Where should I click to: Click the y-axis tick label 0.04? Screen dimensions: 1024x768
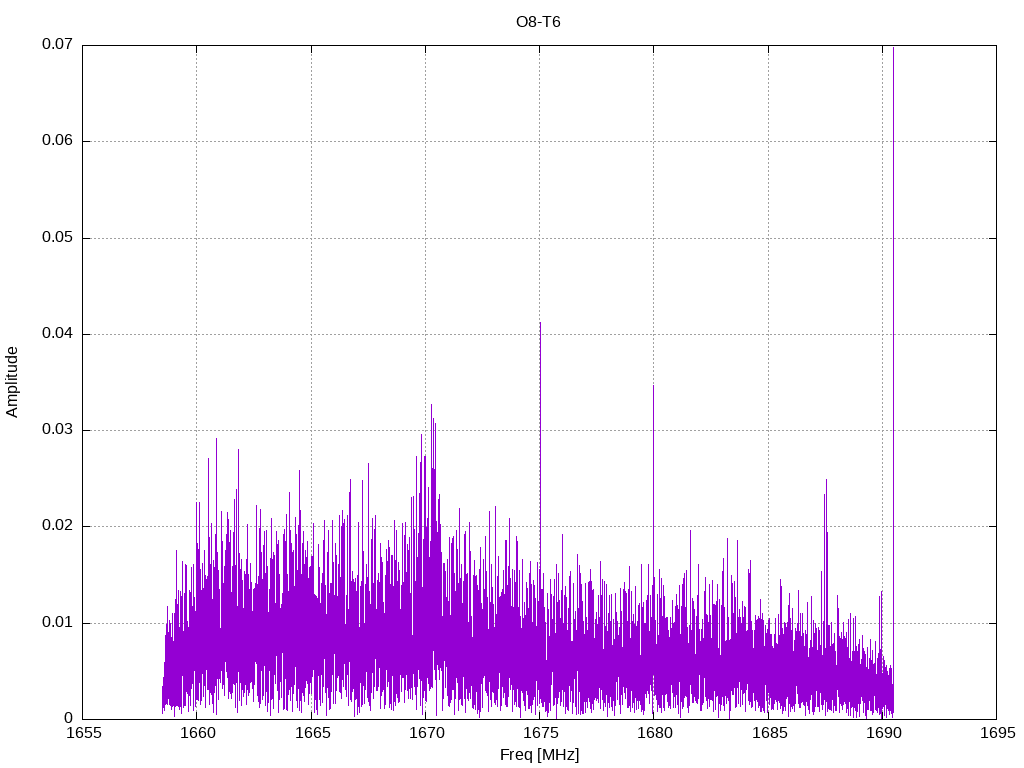click(x=57, y=334)
